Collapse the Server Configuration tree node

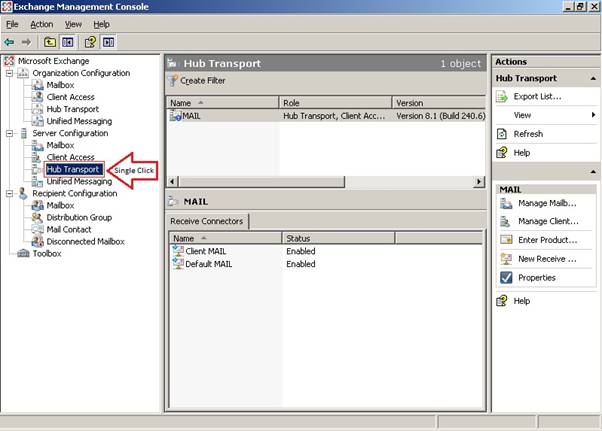click(x=9, y=134)
